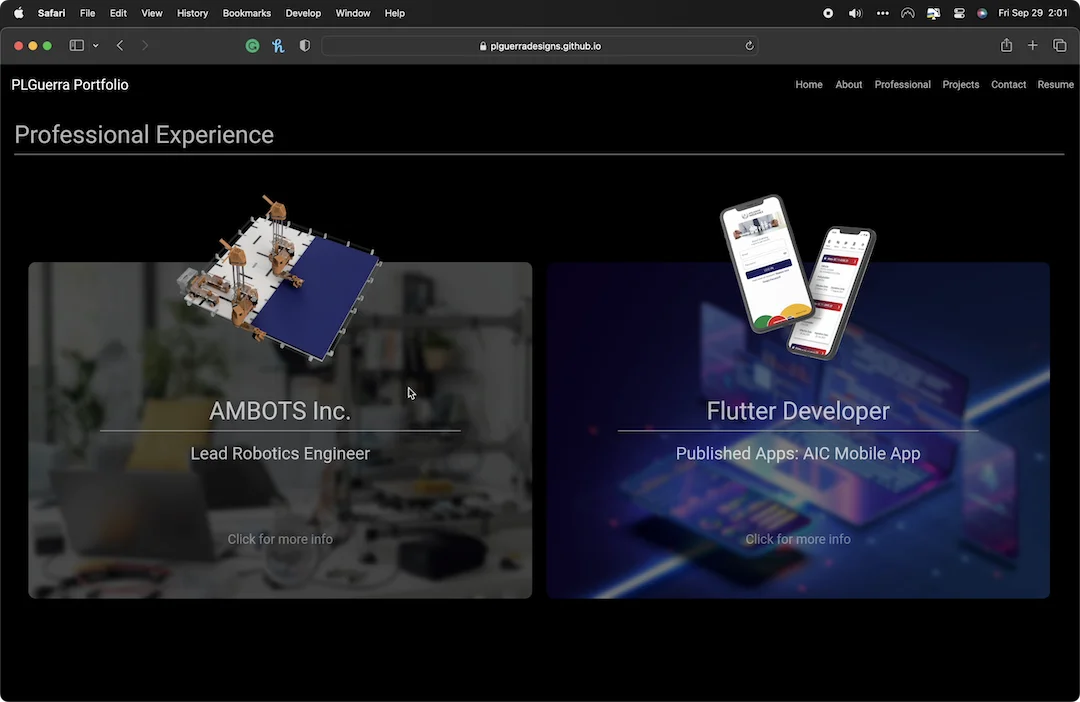This screenshot has height=702, width=1080.
Task: Click the AirDrop-like menu bar icon
Action: 908,13
